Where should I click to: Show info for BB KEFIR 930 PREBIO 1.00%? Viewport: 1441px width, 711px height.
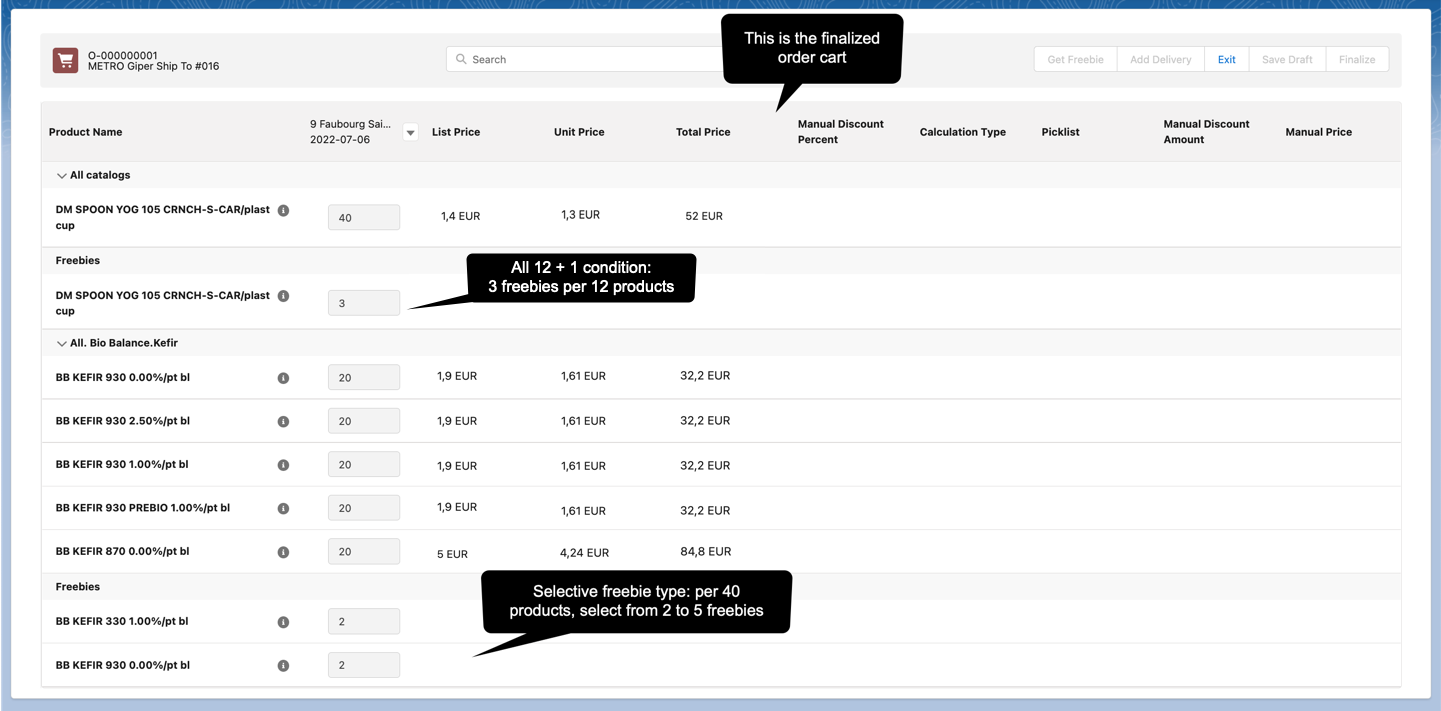point(283,509)
